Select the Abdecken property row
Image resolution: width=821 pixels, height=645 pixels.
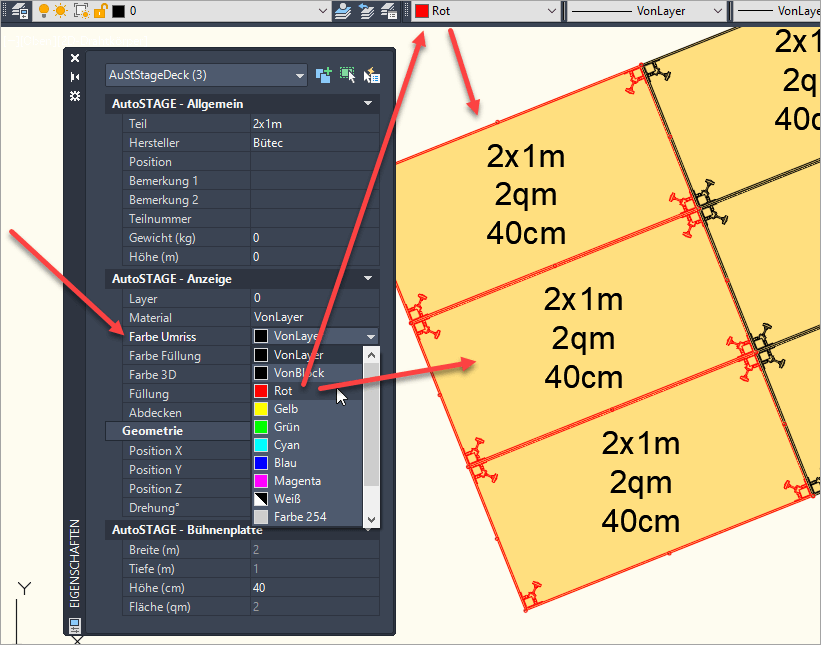point(187,413)
